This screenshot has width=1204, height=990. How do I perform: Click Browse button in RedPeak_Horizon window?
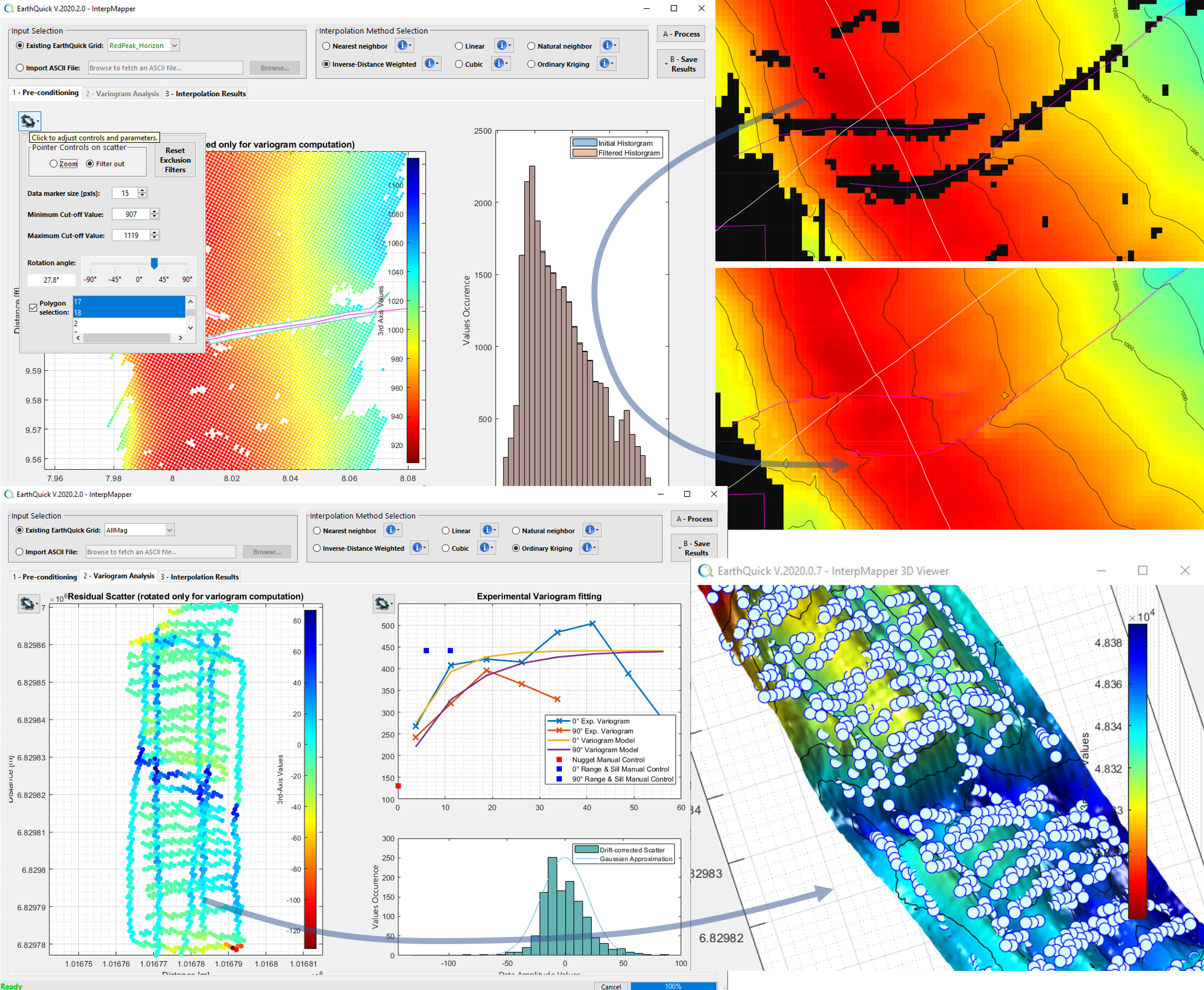point(275,67)
